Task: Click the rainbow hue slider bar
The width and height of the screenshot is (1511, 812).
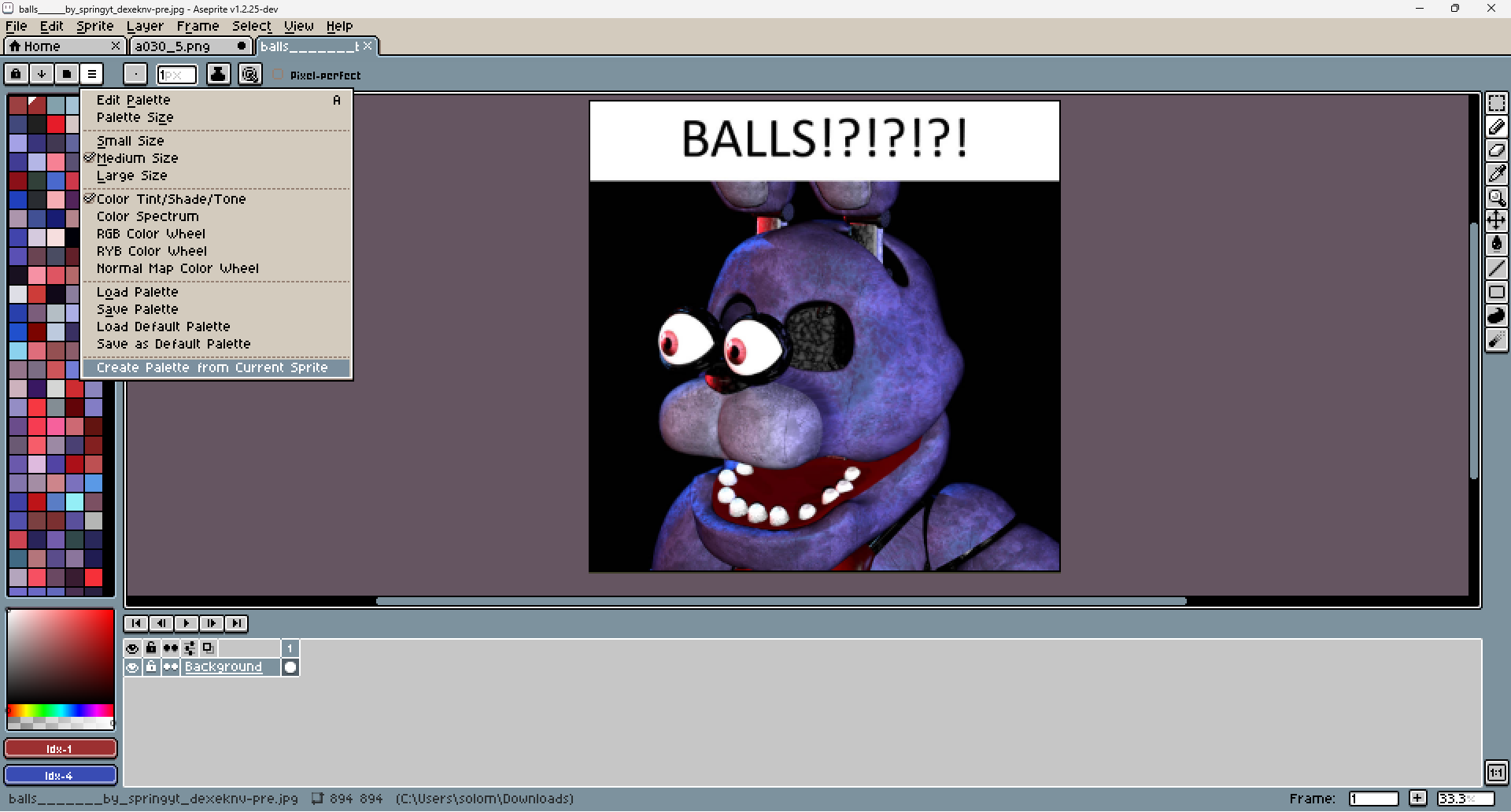Action: (x=61, y=710)
